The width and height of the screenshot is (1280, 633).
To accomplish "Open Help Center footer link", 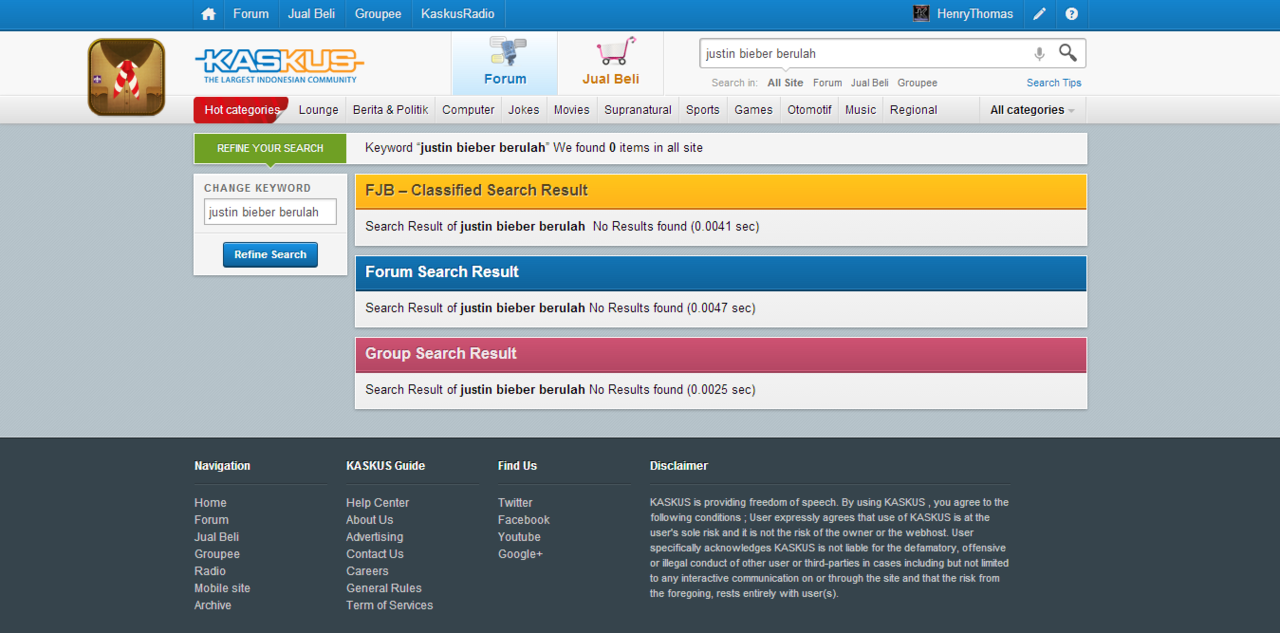I will (378, 503).
